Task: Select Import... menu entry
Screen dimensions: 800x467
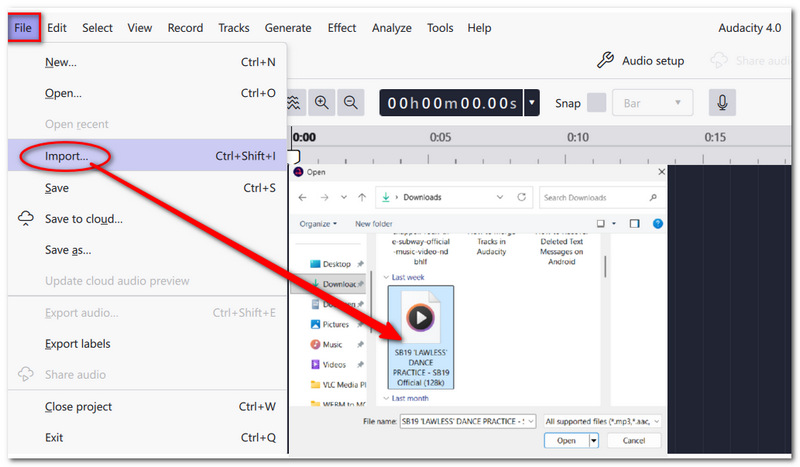Action: tap(148, 156)
